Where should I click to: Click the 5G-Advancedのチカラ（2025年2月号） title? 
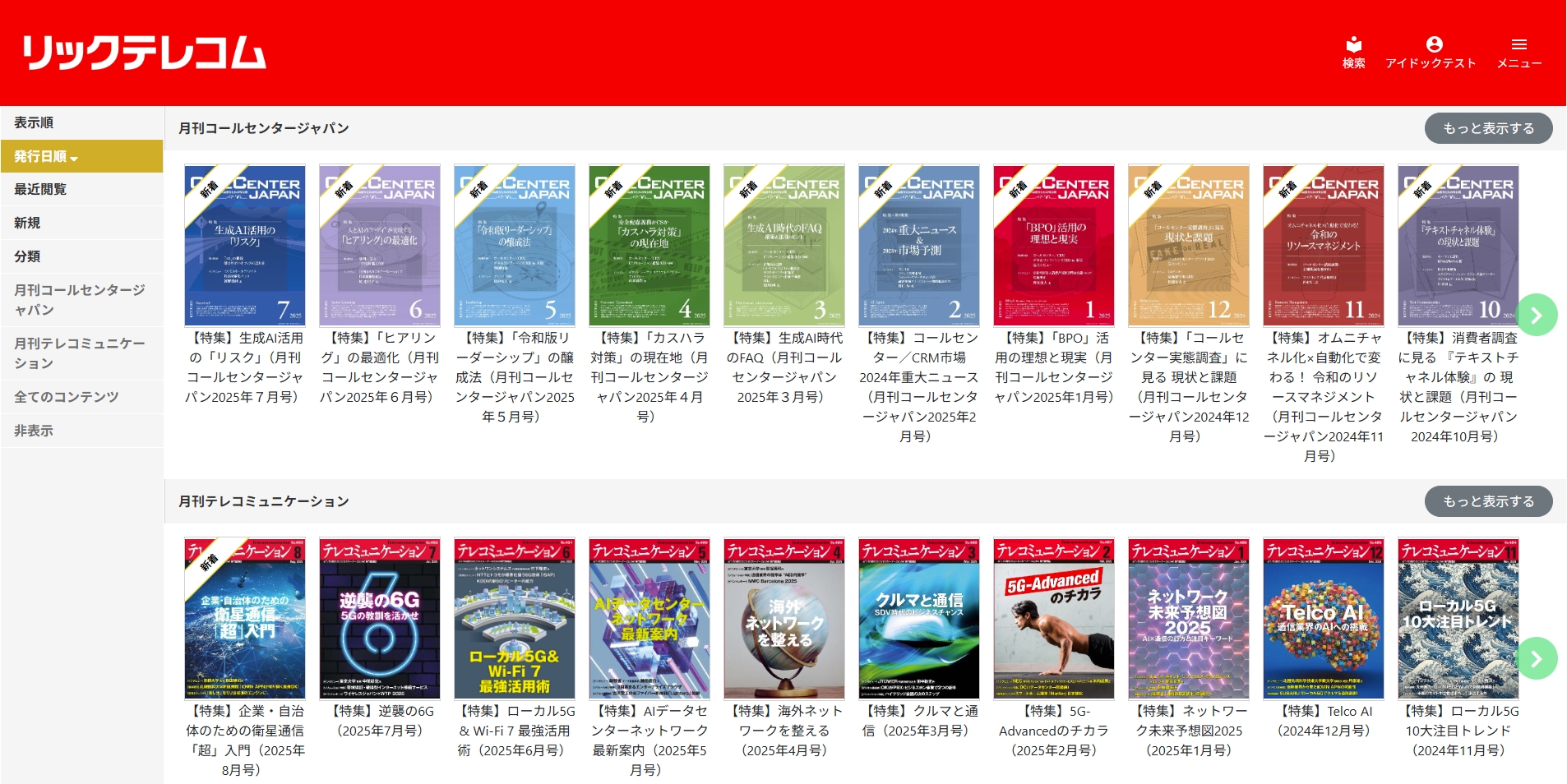tap(1054, 731)
